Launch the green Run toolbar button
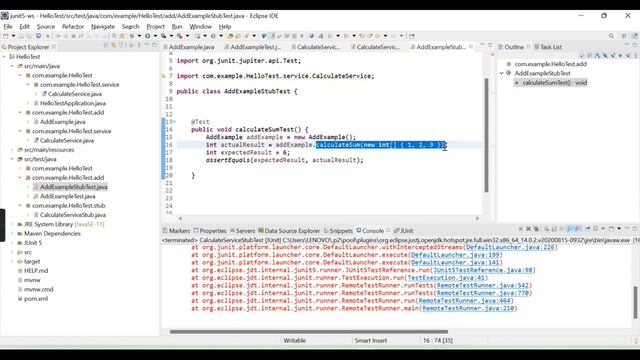This screenshot has width=640, height=360. [148, 36]
